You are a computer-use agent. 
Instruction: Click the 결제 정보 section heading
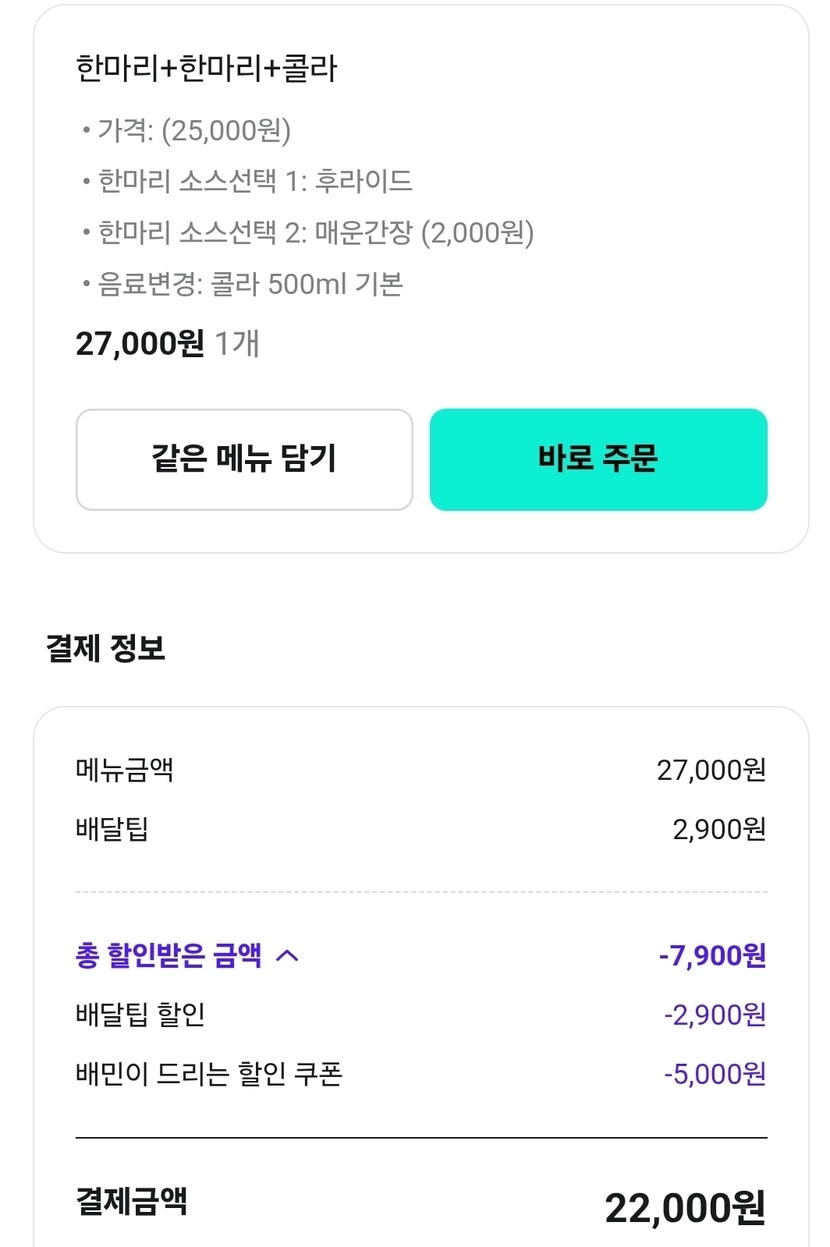(x=106, y=648)
